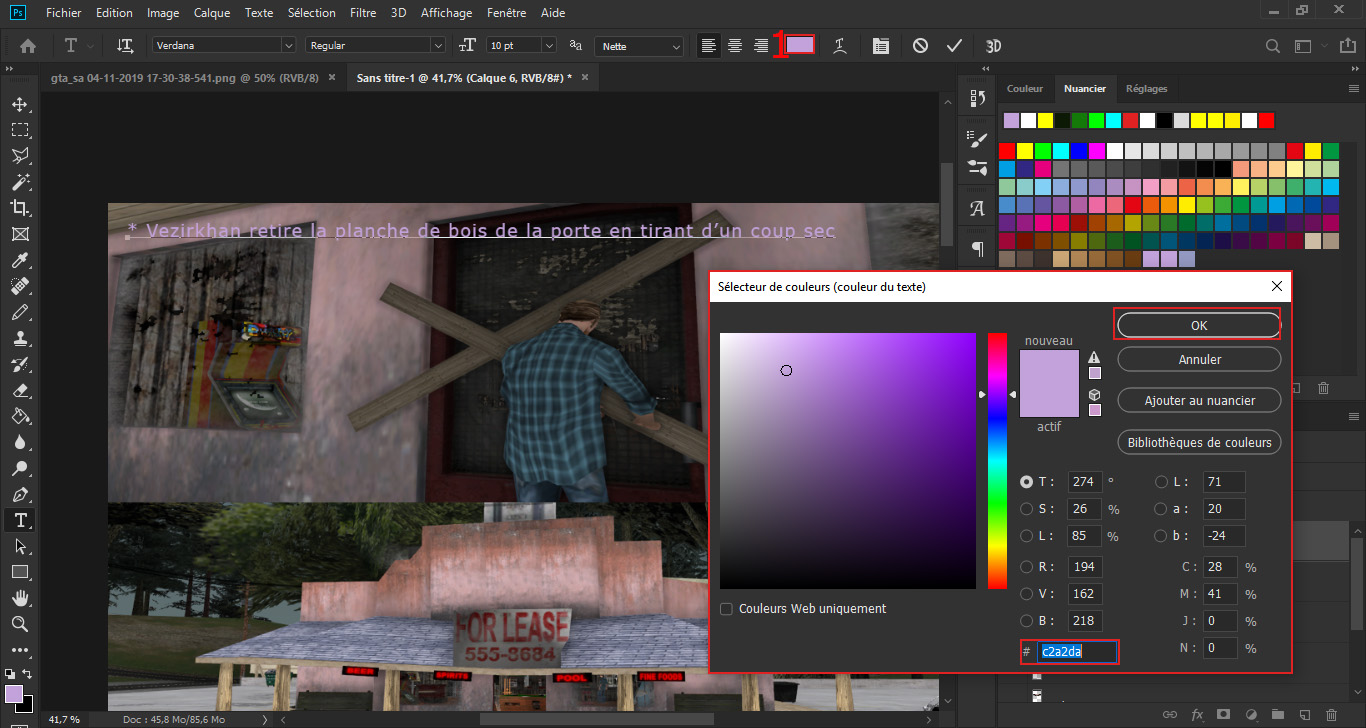Select the Zoom tool
The image size is (1366, 728).
click(19, 624)
